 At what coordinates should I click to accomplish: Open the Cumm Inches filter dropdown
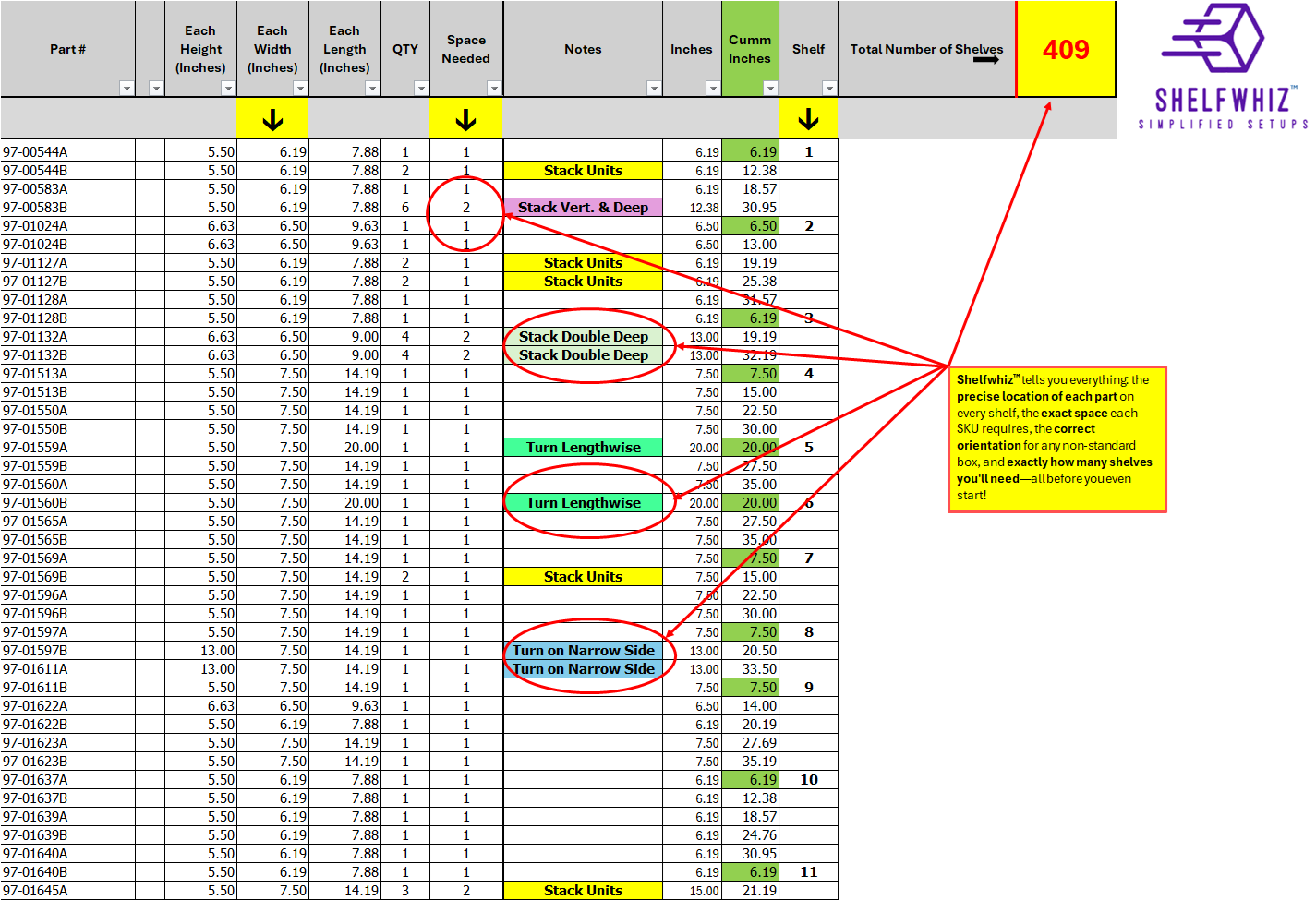tap(770, 89)
